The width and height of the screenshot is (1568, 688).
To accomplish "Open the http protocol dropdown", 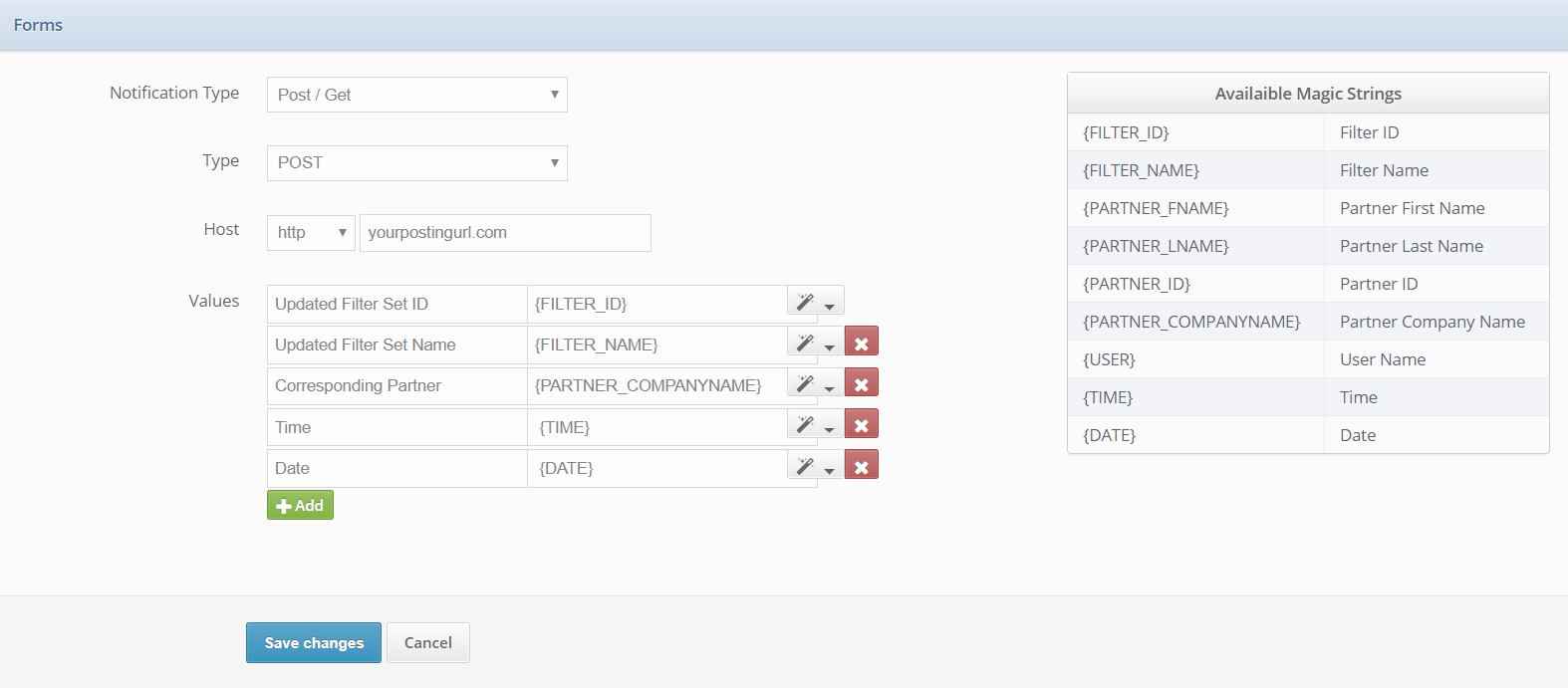I will [x=311, y=233].
